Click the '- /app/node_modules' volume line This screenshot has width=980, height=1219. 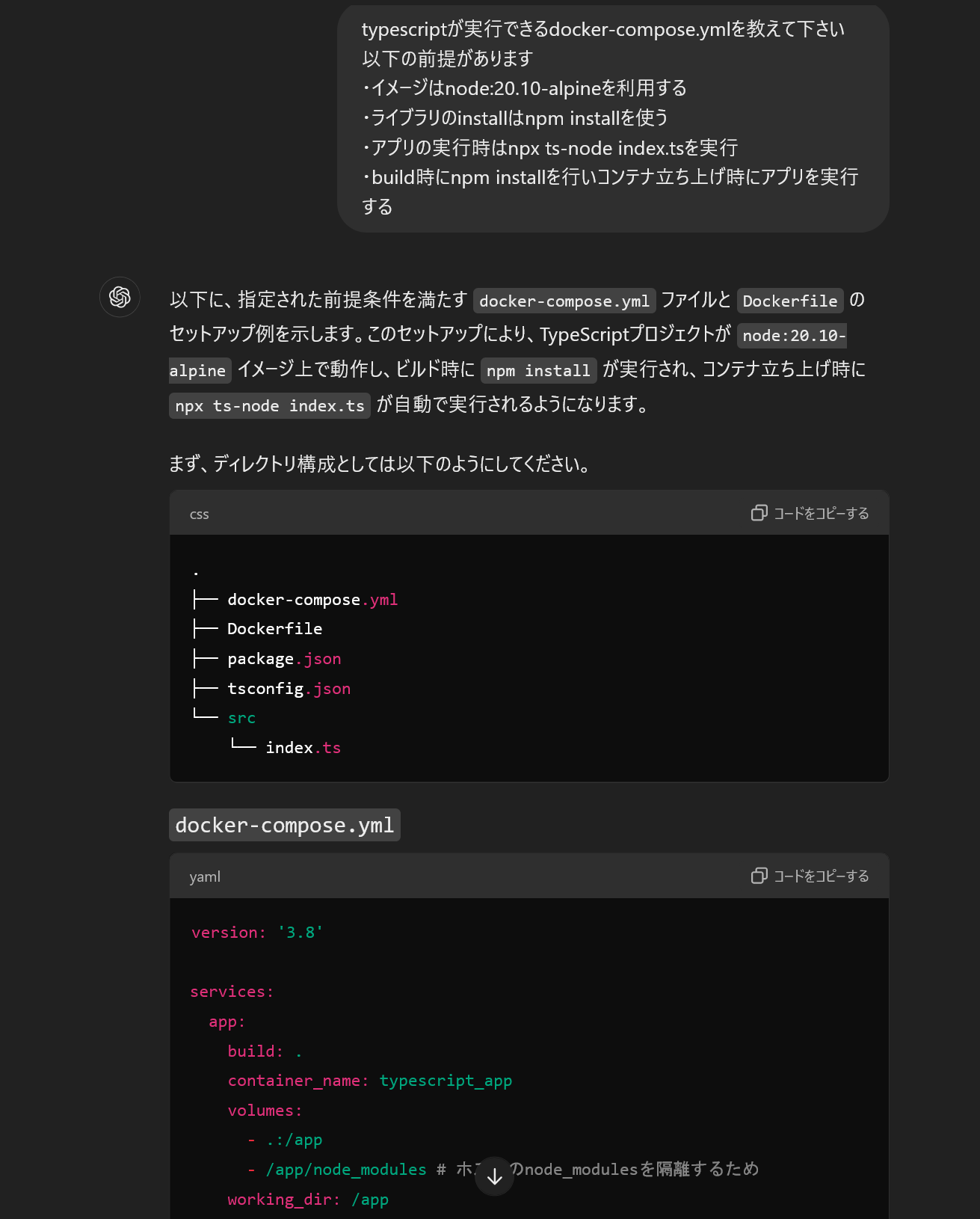tap(337, 1170)
